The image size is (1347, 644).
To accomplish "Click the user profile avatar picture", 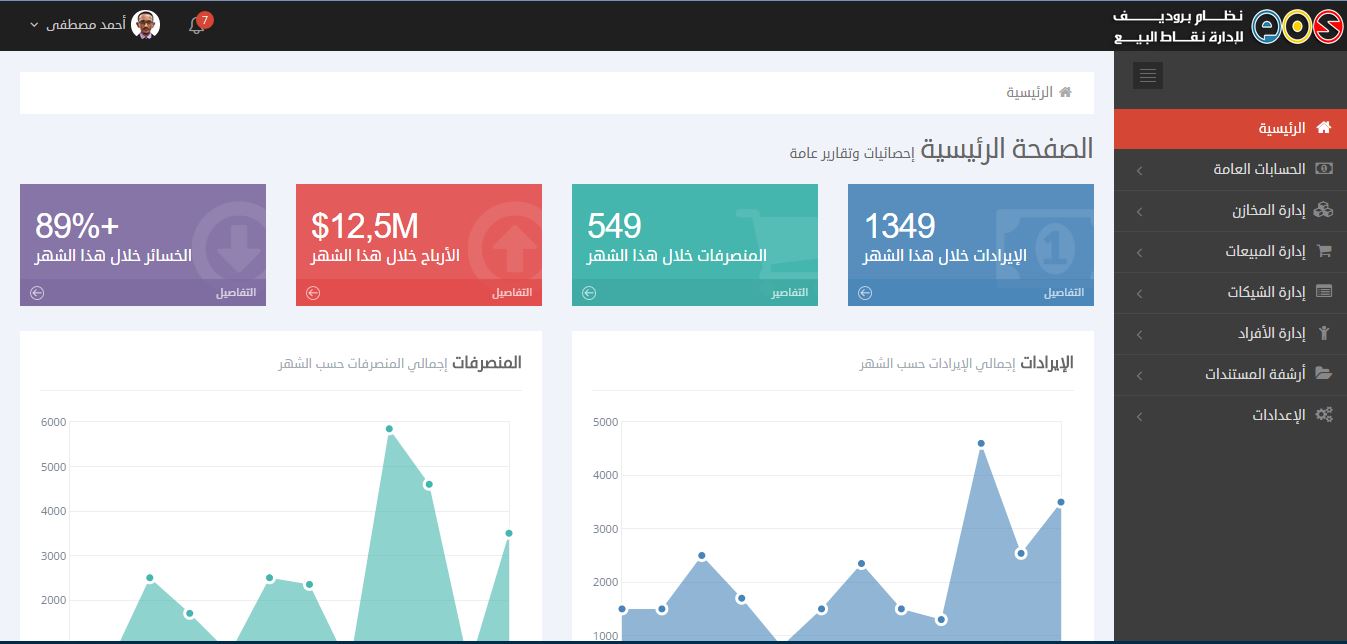I will pos(146,25).
